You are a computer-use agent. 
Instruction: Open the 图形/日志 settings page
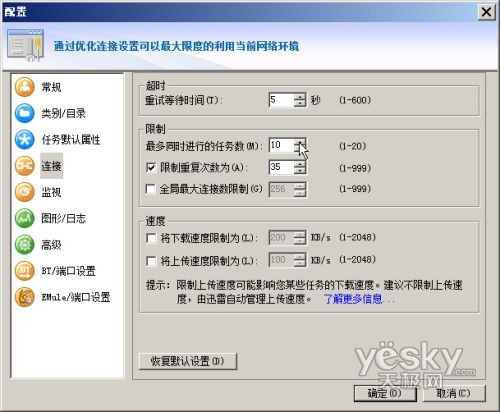63,219
